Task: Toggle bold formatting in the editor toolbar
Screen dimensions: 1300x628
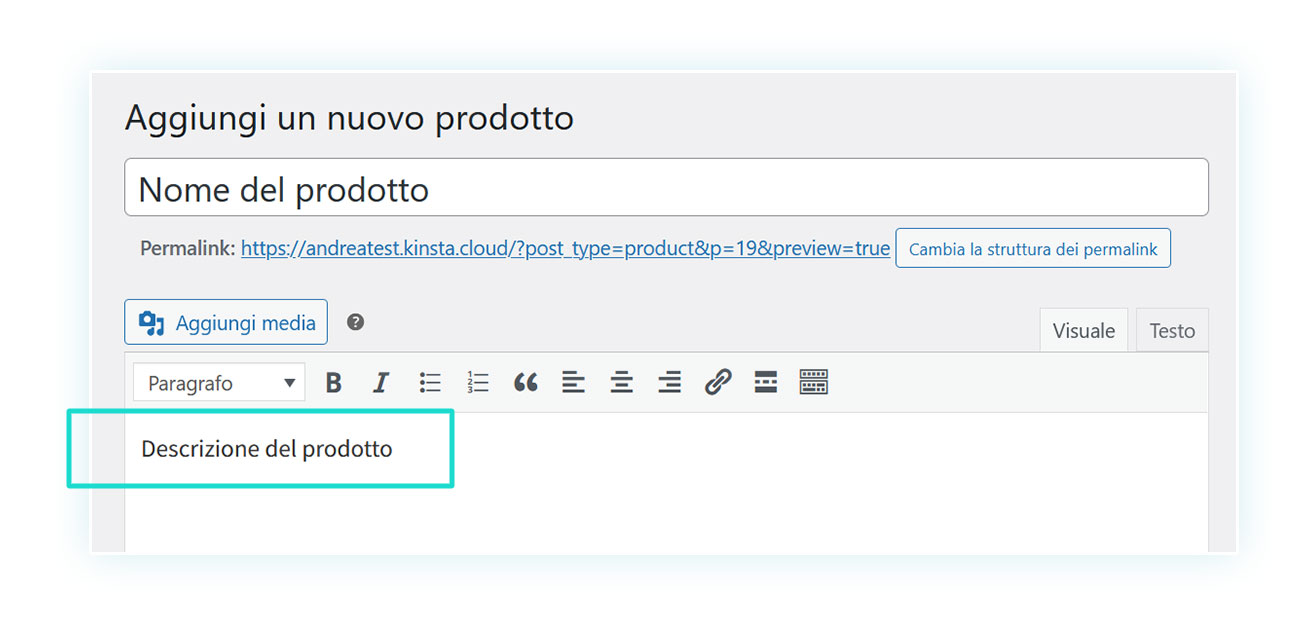Action: [x=334, y=383]
